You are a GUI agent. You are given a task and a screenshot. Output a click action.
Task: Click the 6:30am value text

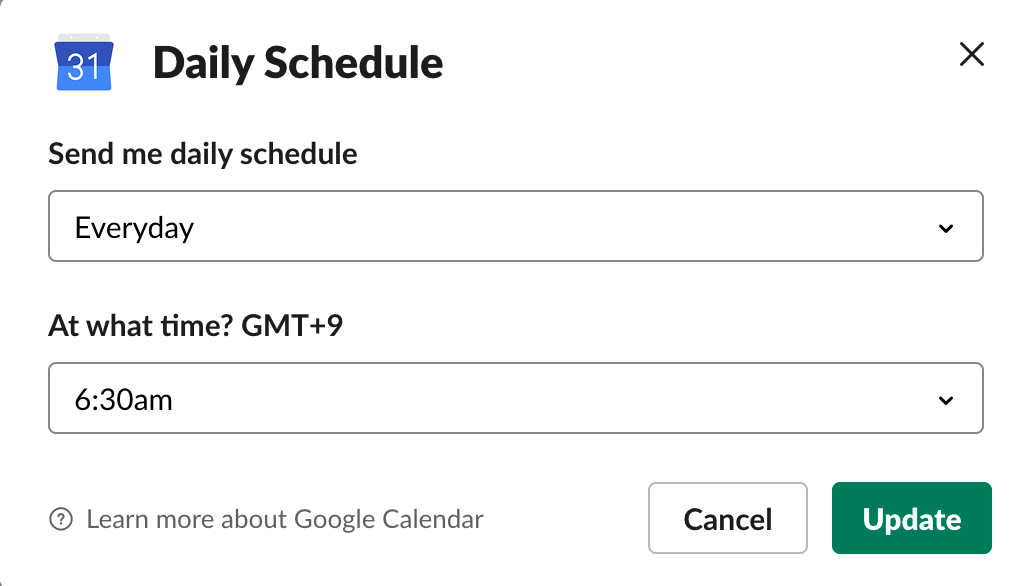[123, 400]
